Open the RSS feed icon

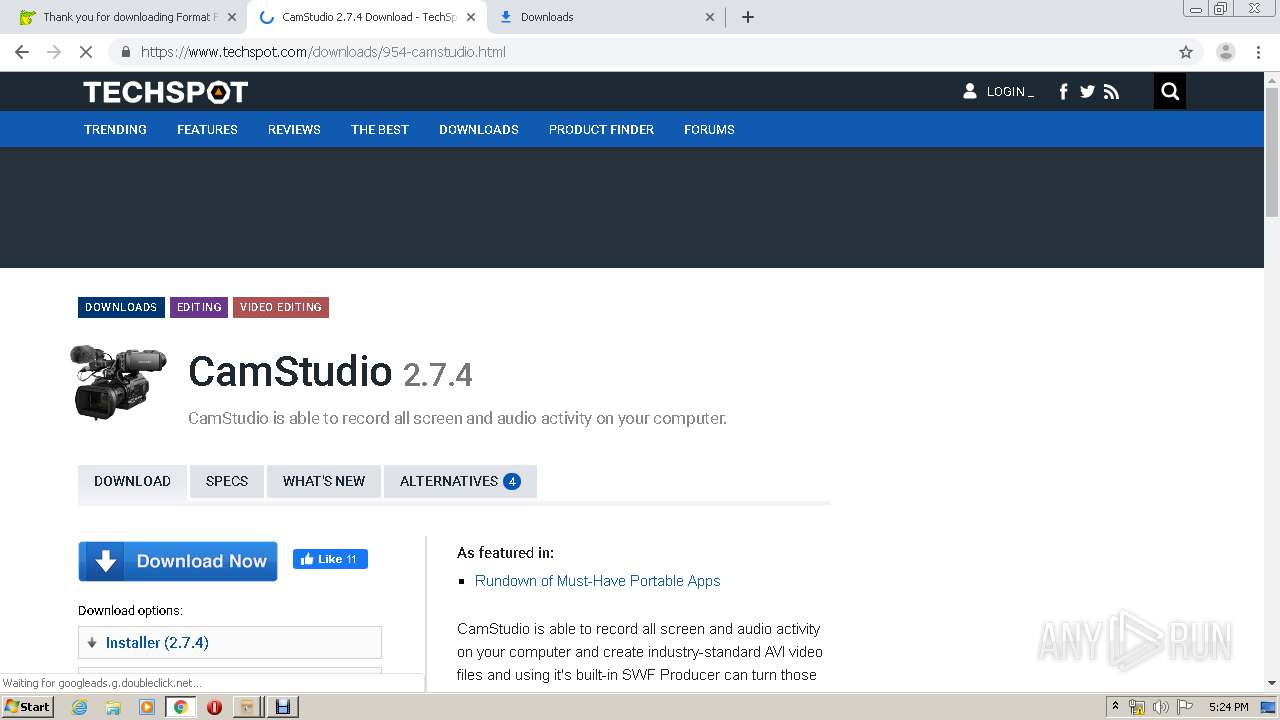pyautogui.click(x=1111, y=92)
